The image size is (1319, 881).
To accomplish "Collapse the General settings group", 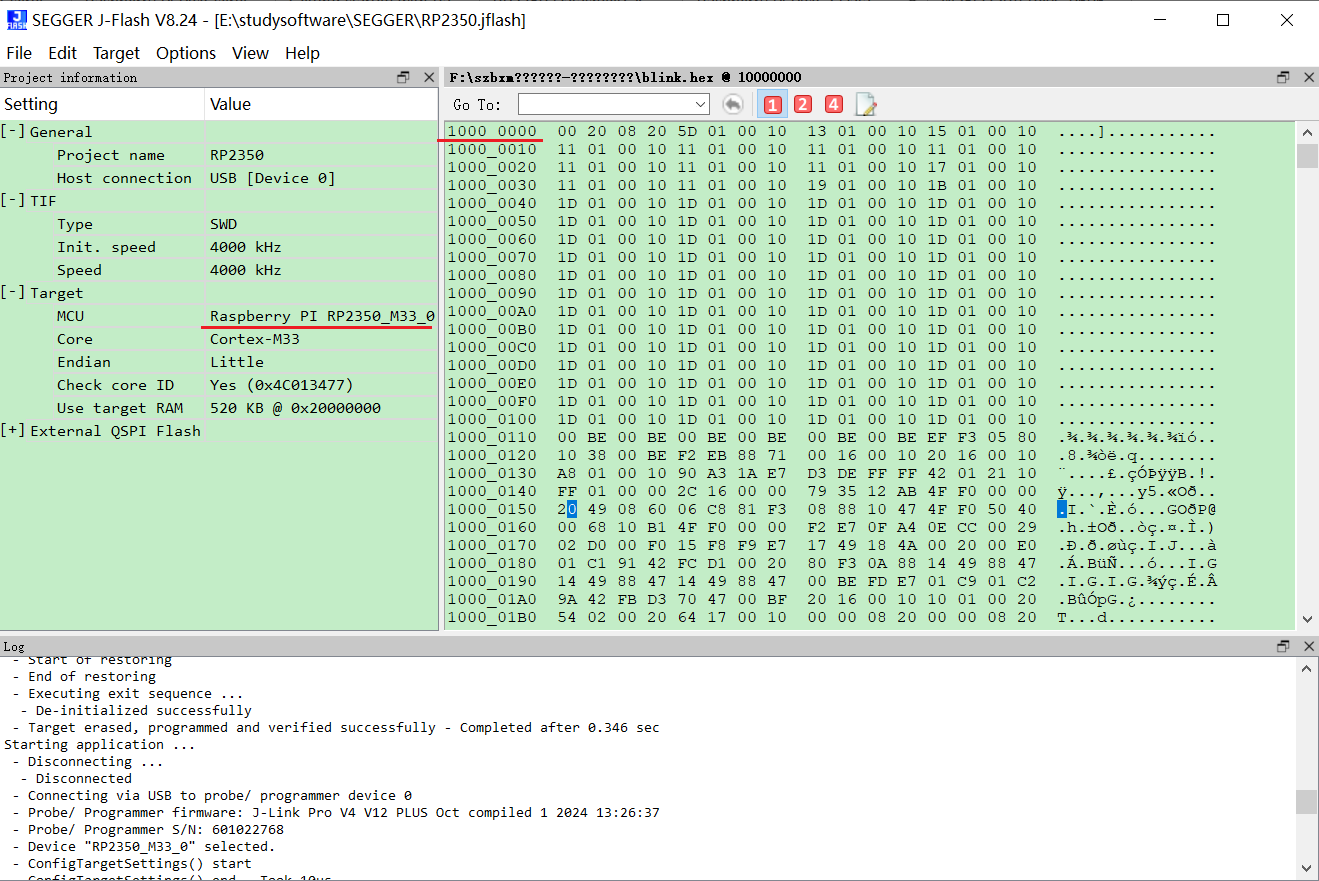I will [13, 132].
